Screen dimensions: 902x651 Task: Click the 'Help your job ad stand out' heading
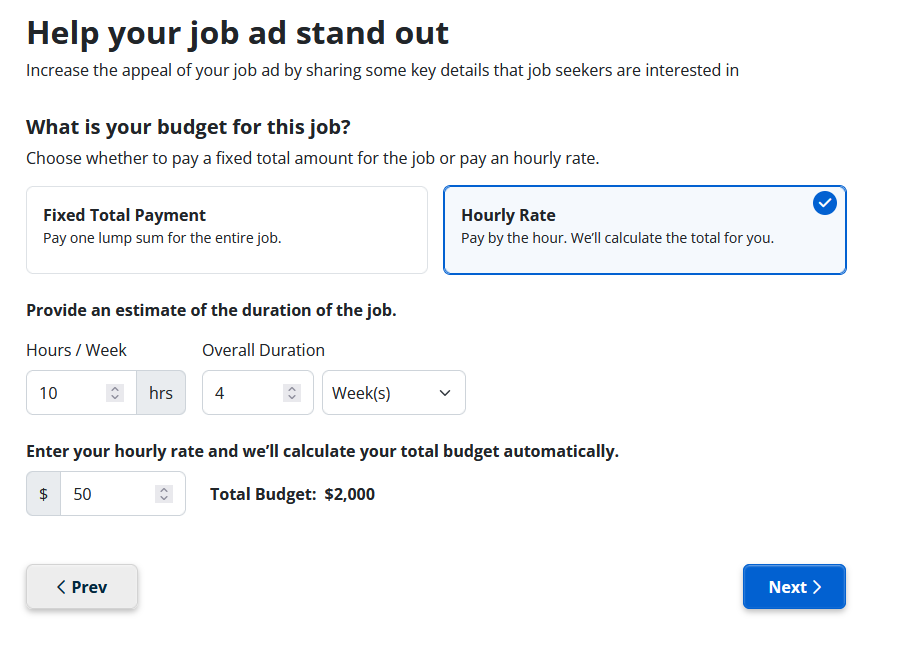coord(238,33)
